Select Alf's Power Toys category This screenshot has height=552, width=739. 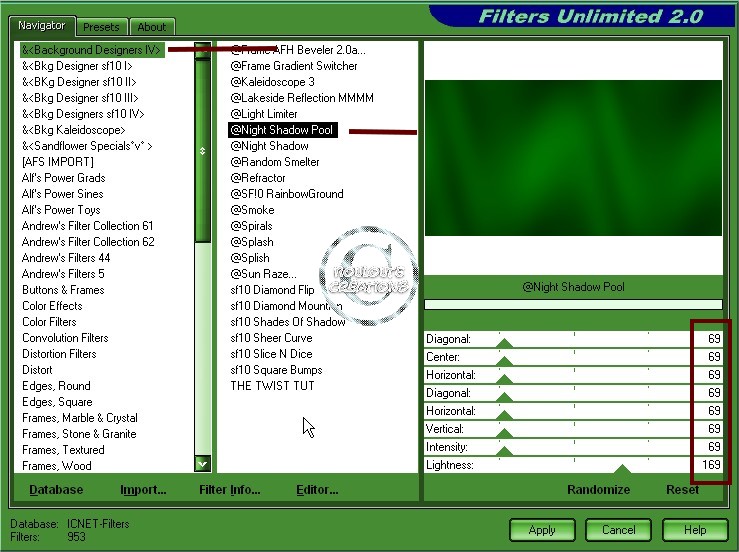[x=61, y=210]
